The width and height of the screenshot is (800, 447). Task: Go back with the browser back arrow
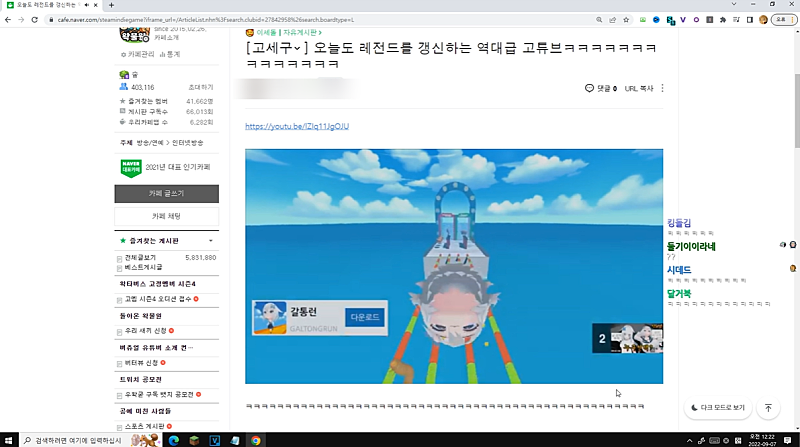(8, 20)
